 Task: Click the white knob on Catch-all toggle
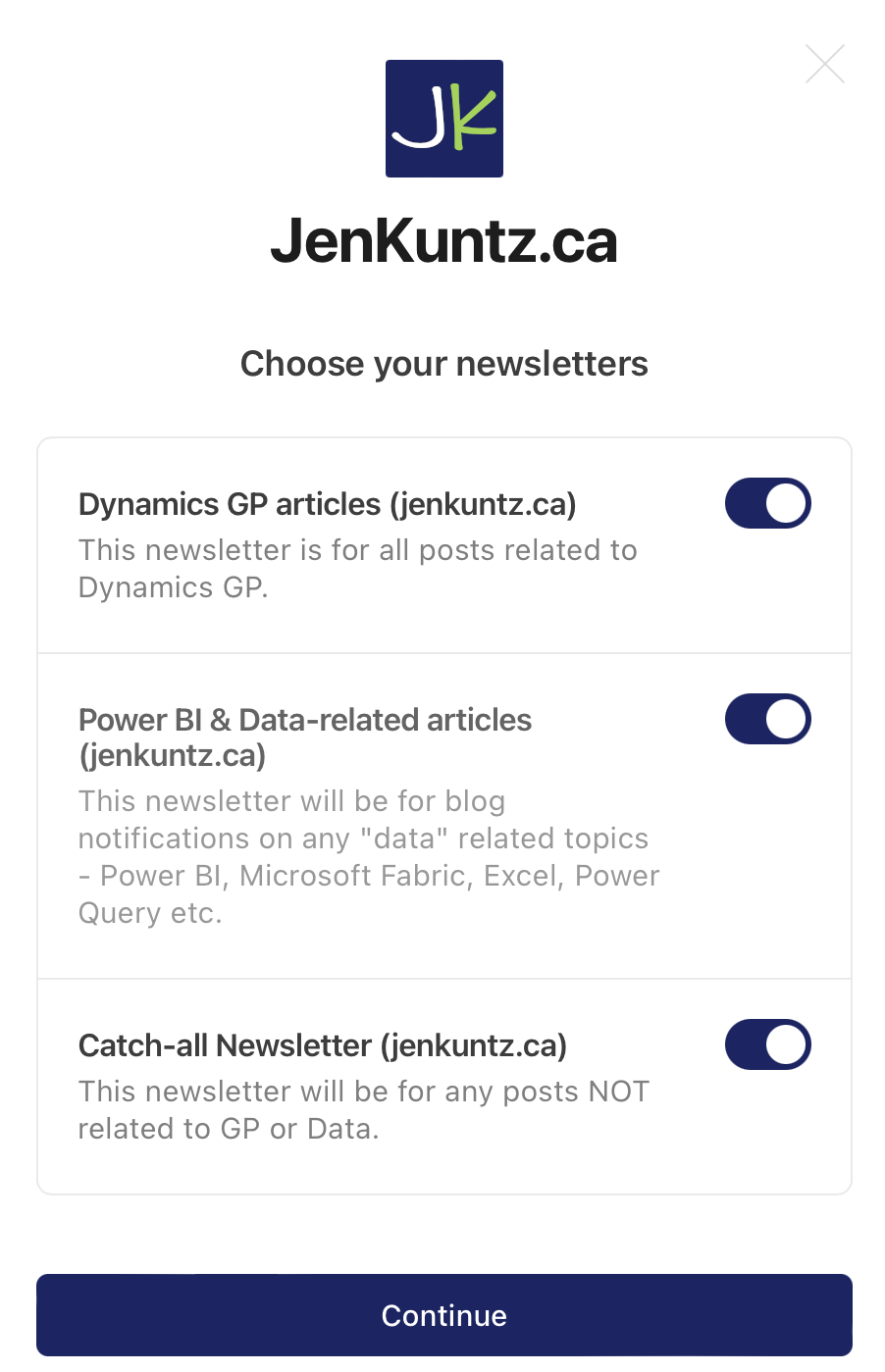[786, 1044]
